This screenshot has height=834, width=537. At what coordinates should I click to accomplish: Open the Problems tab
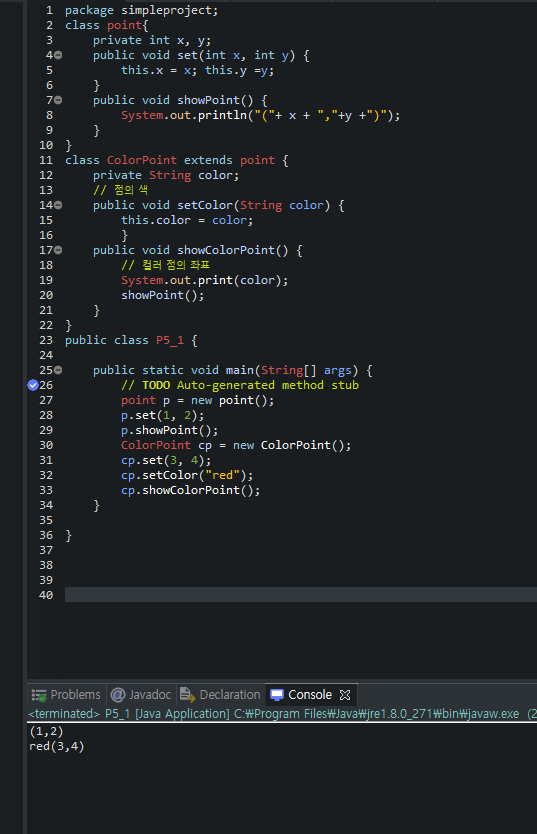66,695
